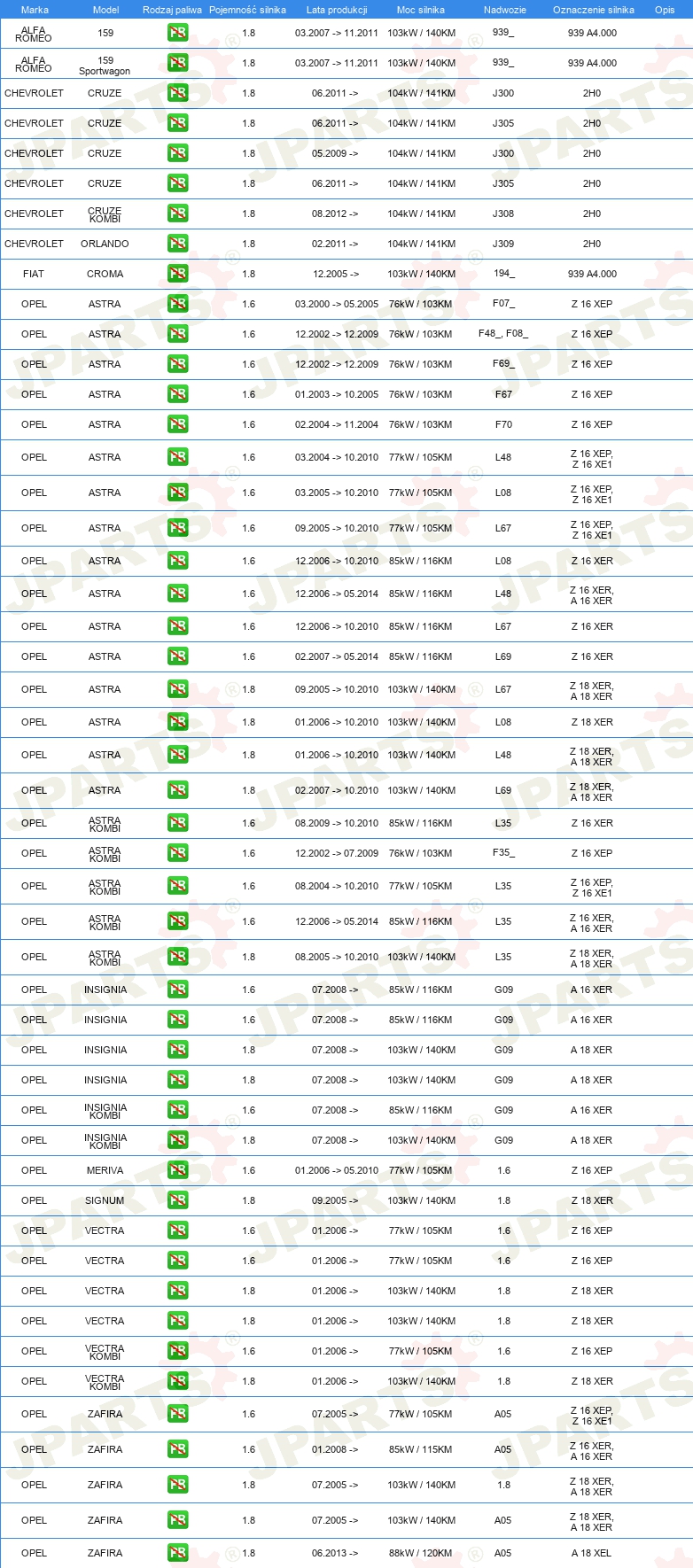Viewport: 693px width, 1568px height.
Task: Click the production years 02.2004 -> 11.2004
Action: pos(337,424)
